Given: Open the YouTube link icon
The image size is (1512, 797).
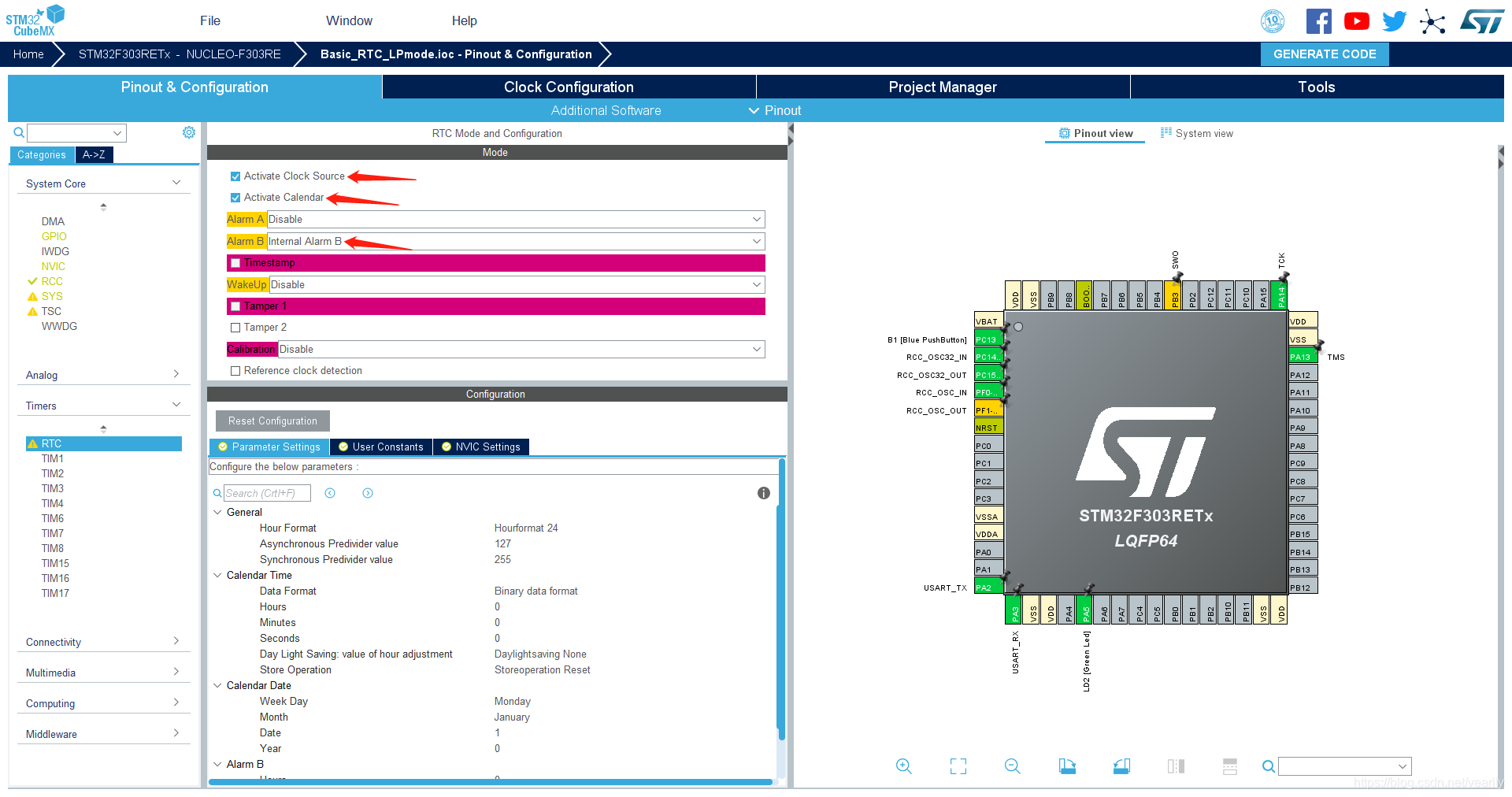Looking at the screenshot, I should (1356, 21).
